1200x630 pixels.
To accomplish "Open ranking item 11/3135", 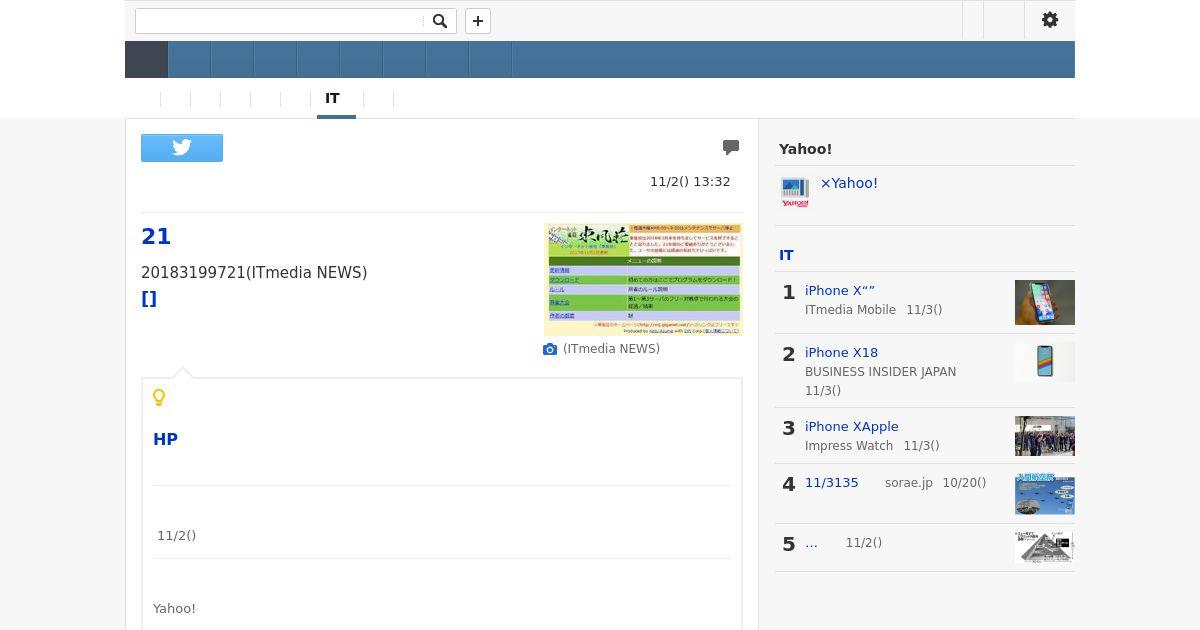I will pyautogui.click(x=832, y=482).
